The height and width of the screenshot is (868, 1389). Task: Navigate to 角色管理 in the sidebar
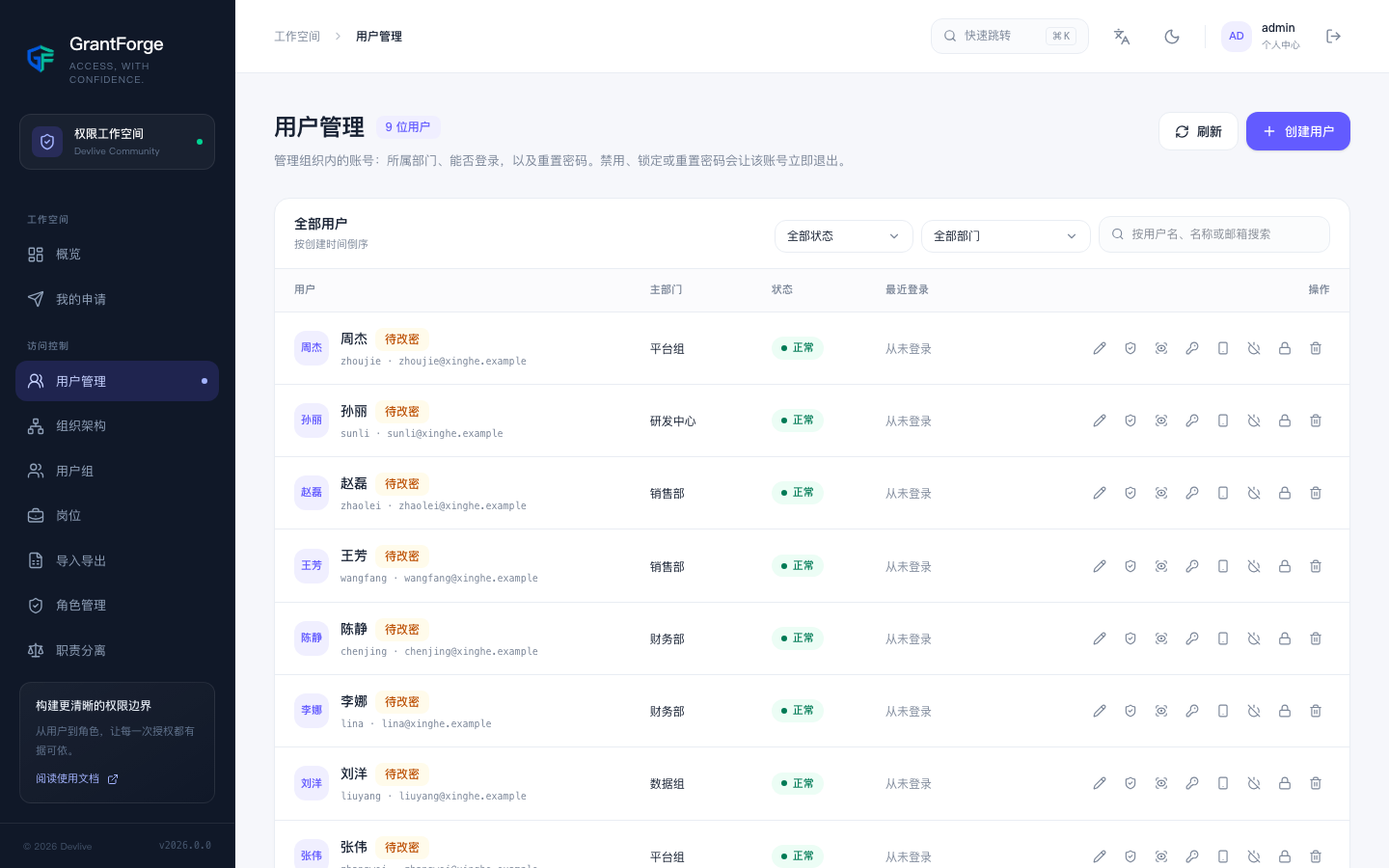[117, 606]
